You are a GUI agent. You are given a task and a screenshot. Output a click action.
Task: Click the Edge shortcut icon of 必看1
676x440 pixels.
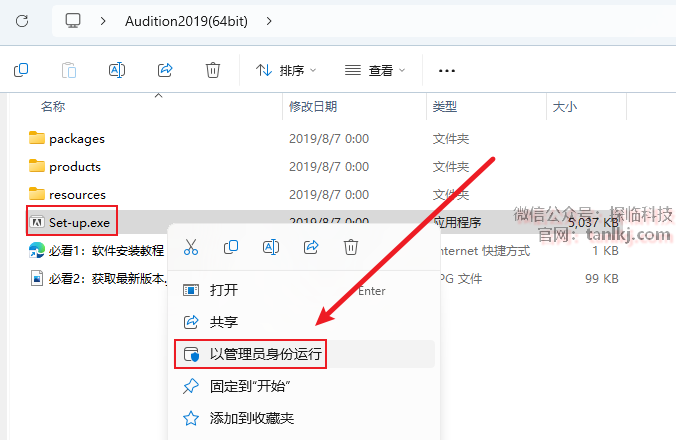pos(37,250)
